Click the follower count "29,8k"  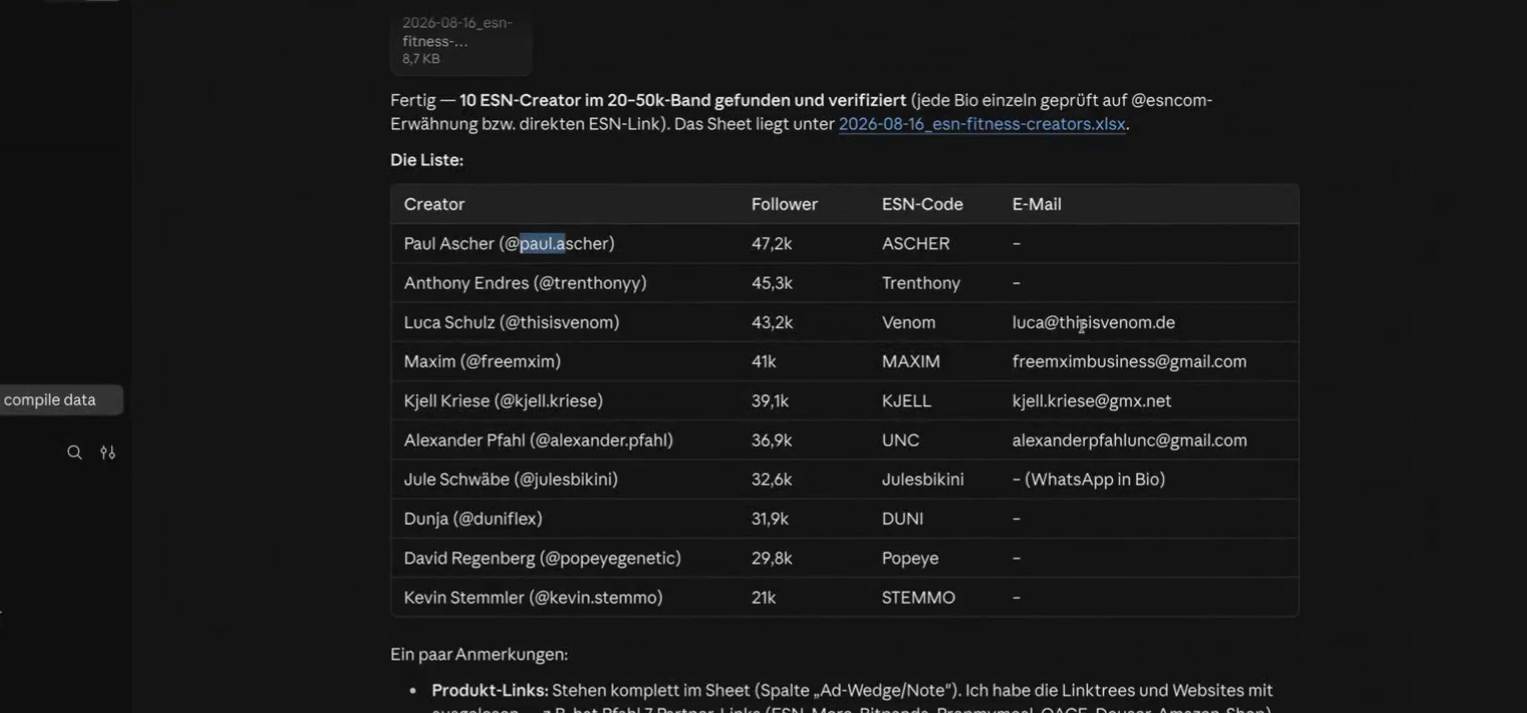click(772, 558)
